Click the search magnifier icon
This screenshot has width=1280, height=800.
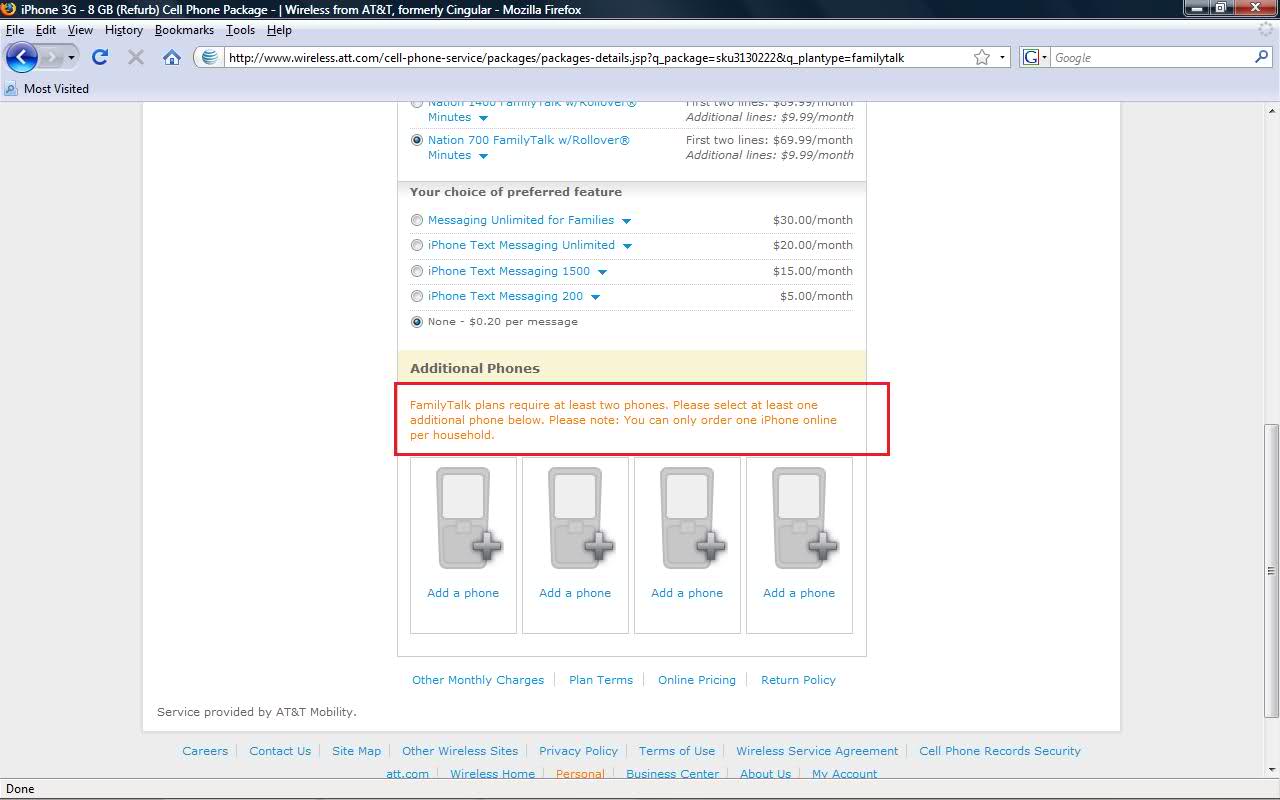[1261, 57]
